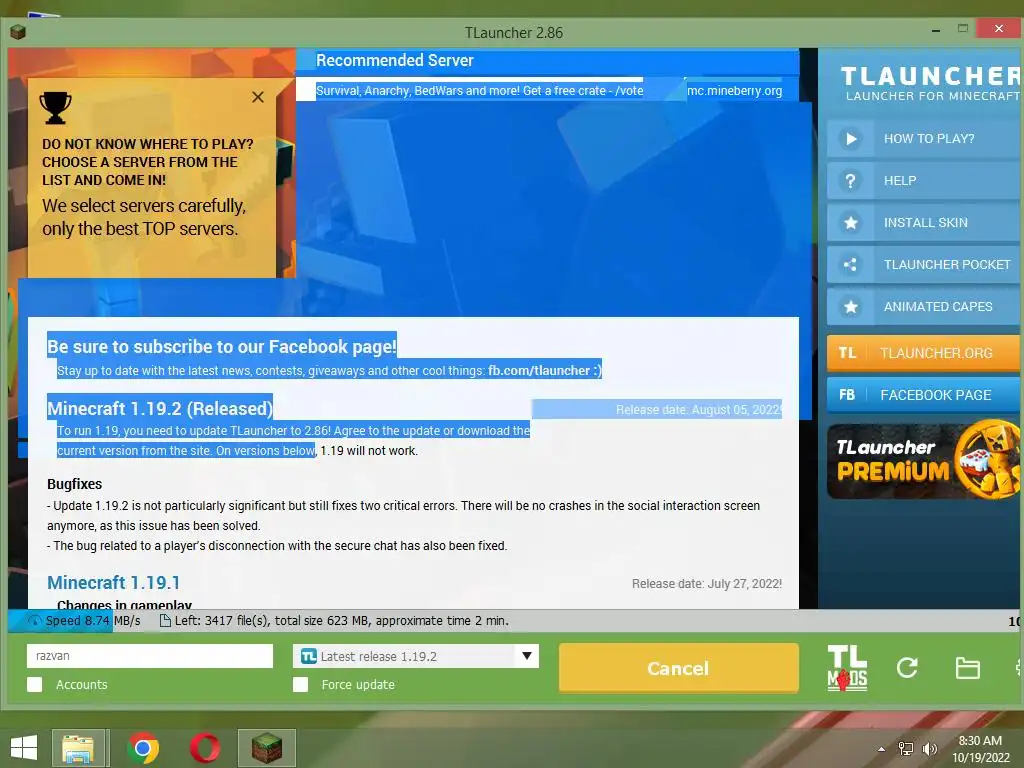Toggle the Force update checkbox
Screen dimensions: 1024x768
point(300,684)
